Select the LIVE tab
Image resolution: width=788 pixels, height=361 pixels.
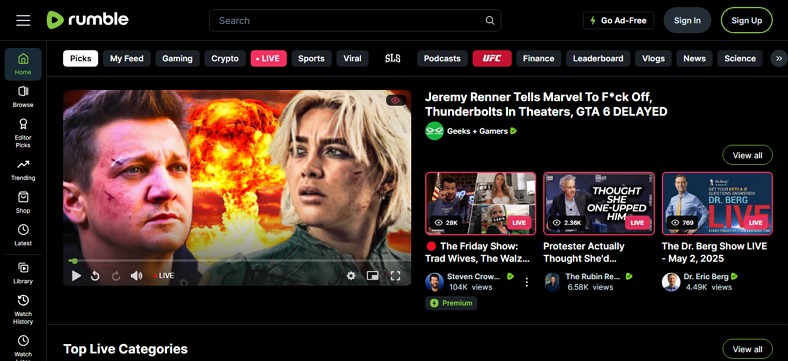pyautogui.click(x=268, y=58)
